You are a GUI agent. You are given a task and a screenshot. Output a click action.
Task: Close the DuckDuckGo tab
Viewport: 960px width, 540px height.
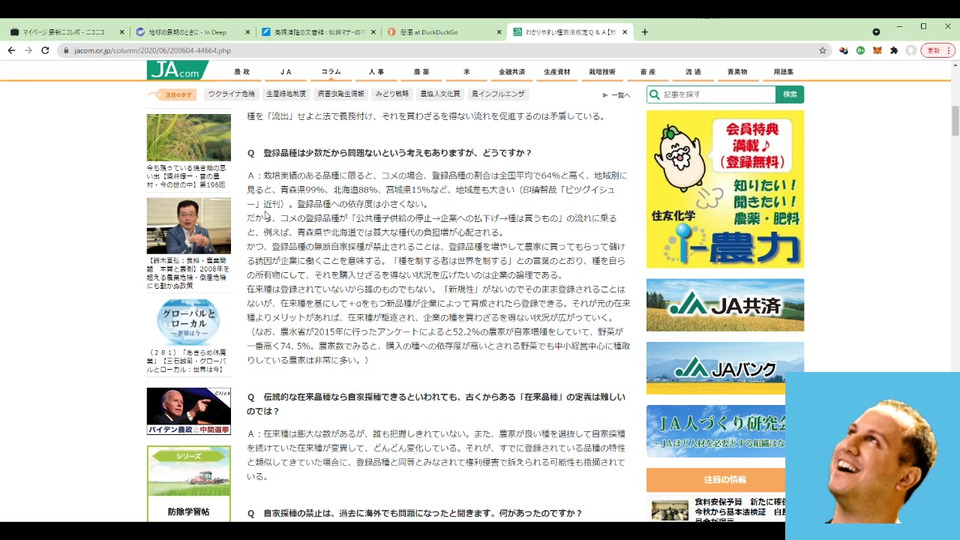click(x=499, y=32)
